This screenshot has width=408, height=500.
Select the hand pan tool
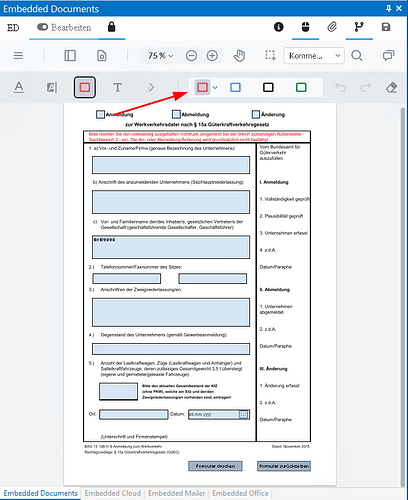point(239,55)
